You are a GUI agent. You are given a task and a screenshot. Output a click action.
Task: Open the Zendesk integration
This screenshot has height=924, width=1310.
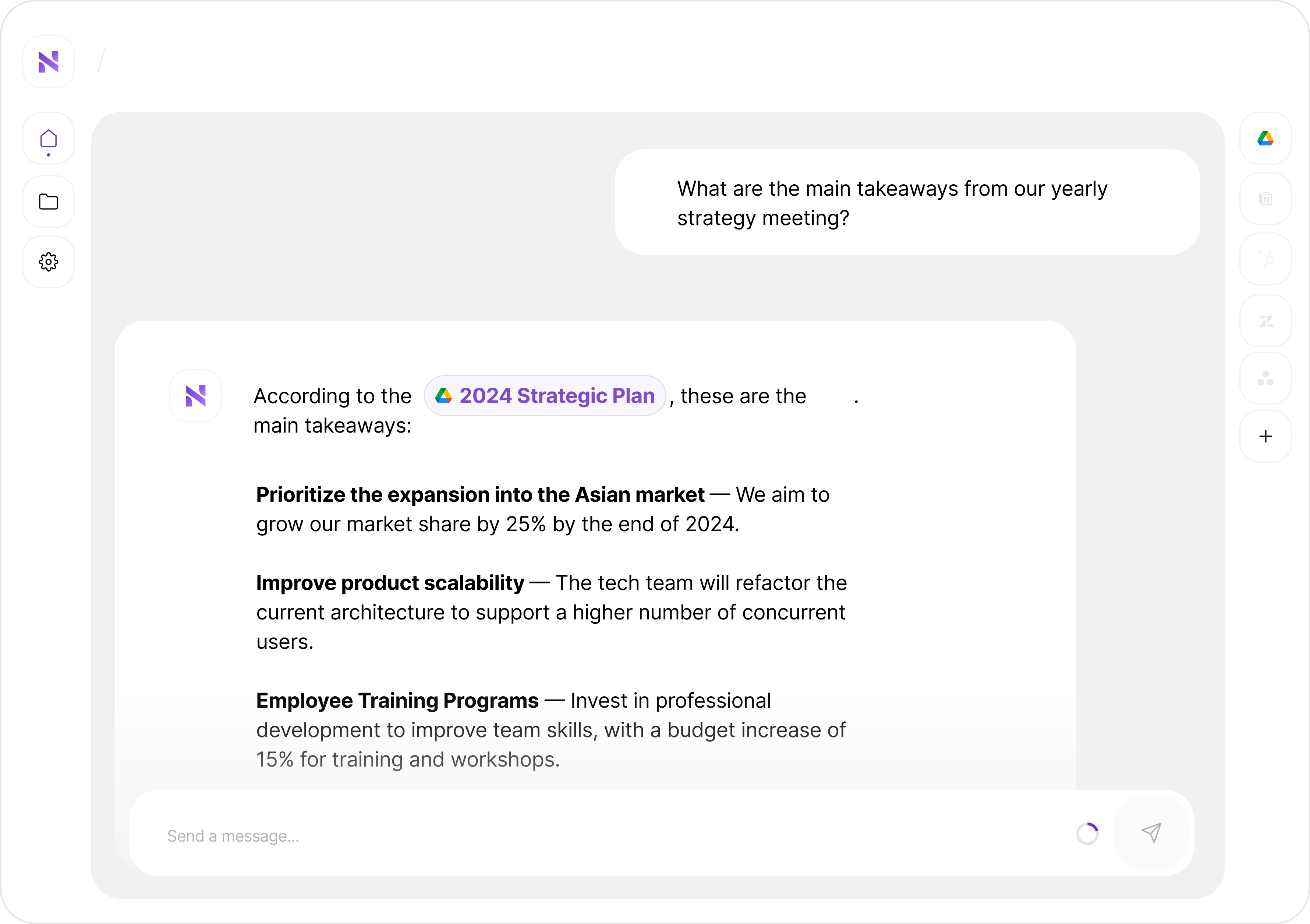tap(1265, 321)
